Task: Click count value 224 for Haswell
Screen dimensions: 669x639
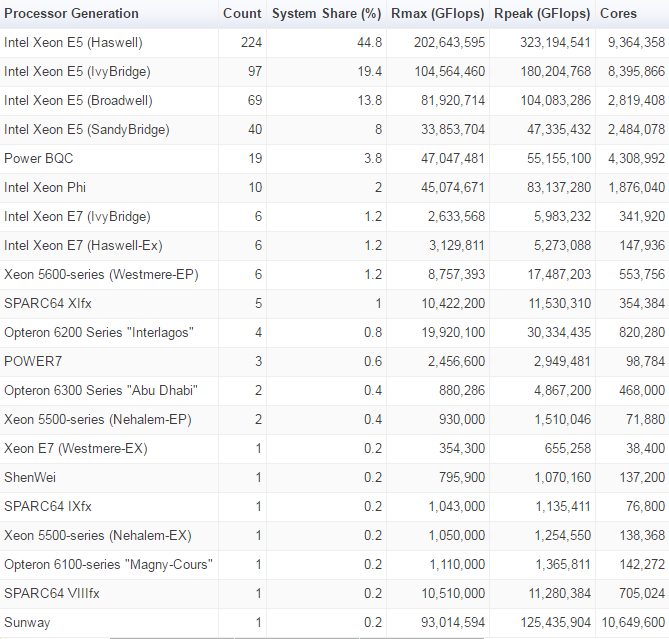Action: coord(251,43)
